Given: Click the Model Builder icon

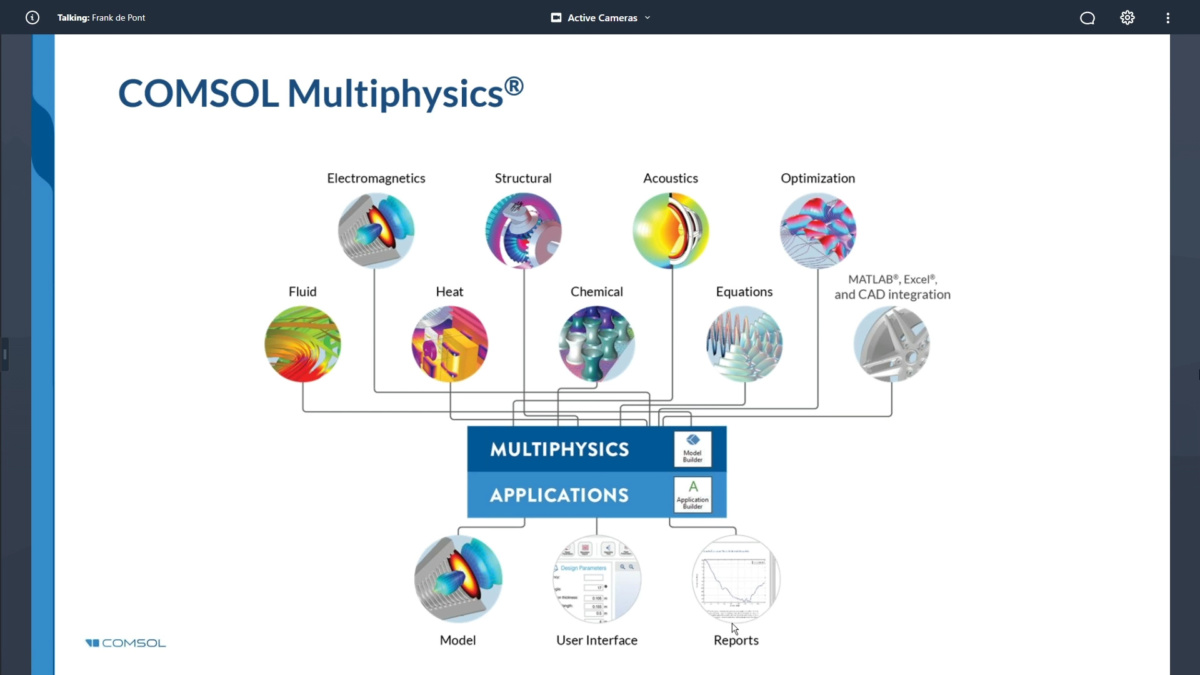Looking at the screenshot, I should (692, 449).
